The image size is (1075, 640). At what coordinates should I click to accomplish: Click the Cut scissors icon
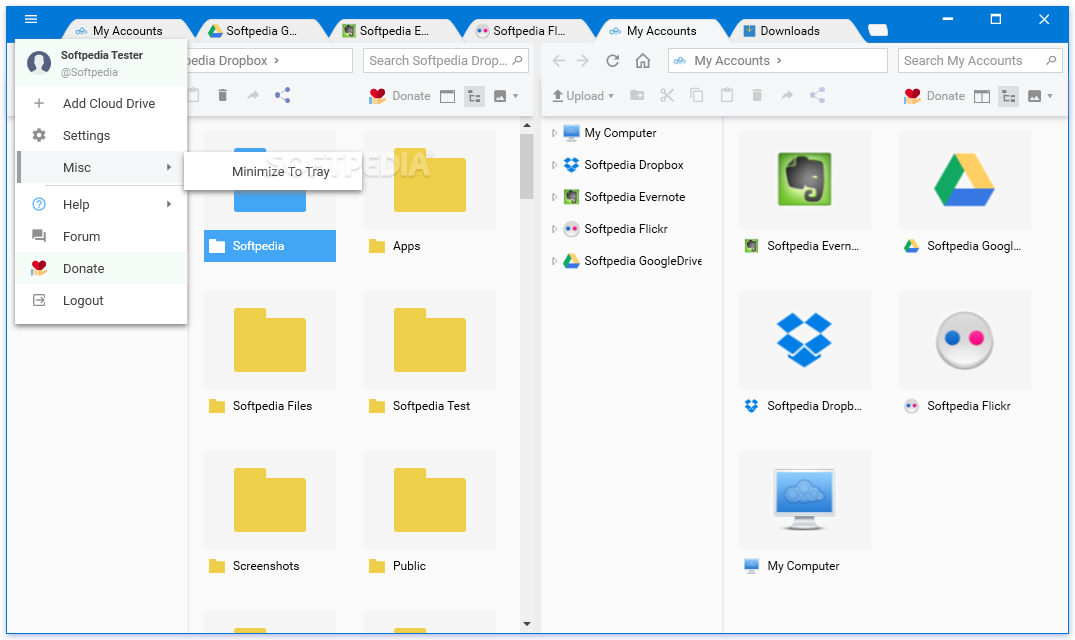pos(667,95)
